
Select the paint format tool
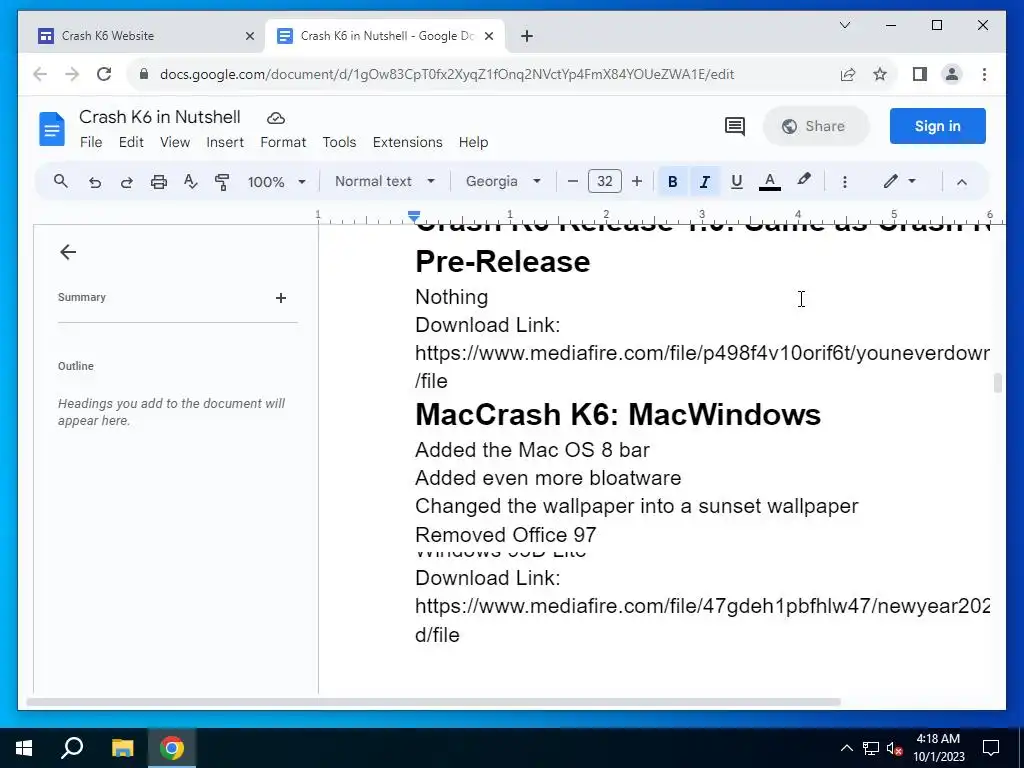point(222,182)
